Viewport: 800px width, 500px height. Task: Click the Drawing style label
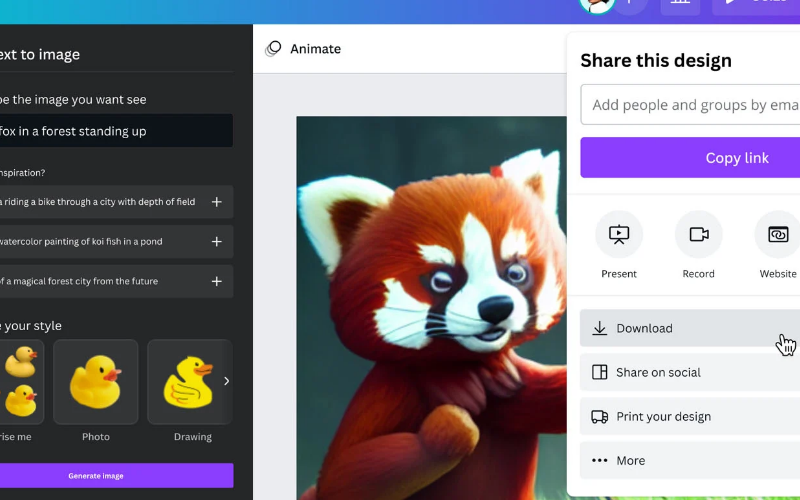point(192,437)
